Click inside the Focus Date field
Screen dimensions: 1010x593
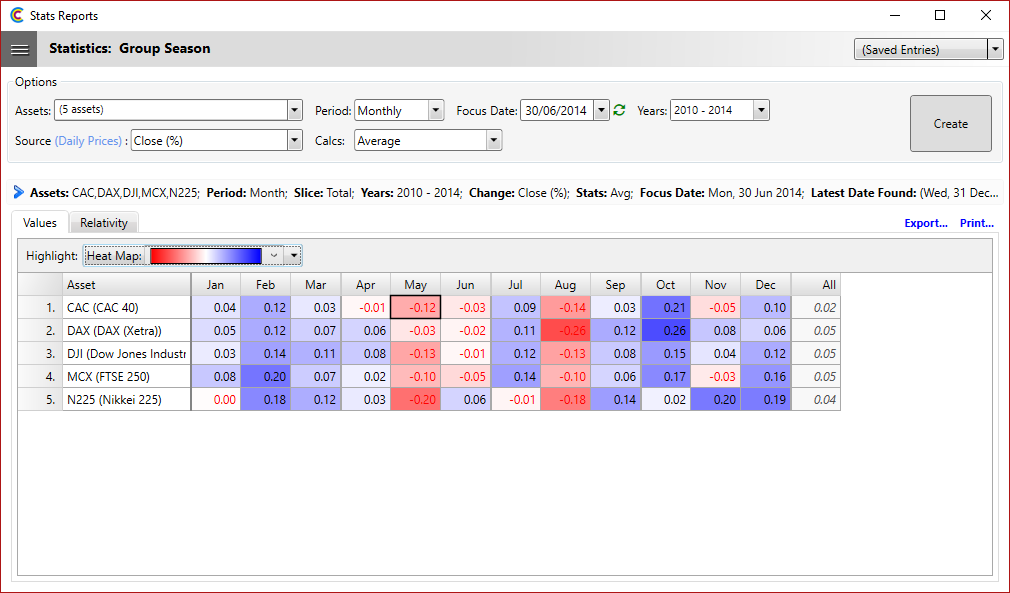click(x=556, y=111)
